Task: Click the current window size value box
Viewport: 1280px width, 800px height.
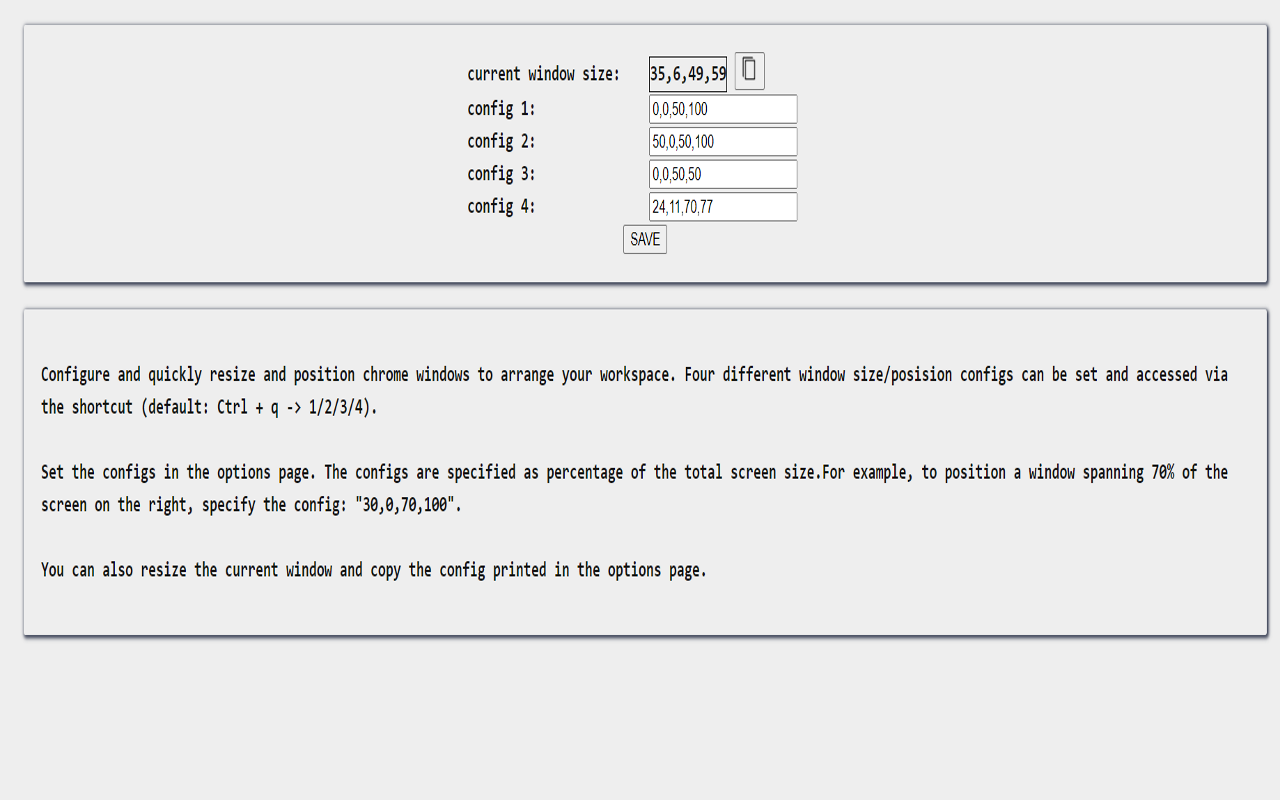Action: (688, 74)
